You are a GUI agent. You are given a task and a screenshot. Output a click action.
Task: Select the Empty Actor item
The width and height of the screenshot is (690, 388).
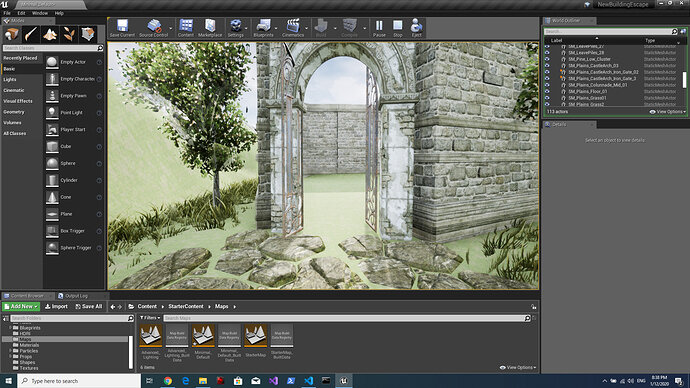click(x=73, y=62)
